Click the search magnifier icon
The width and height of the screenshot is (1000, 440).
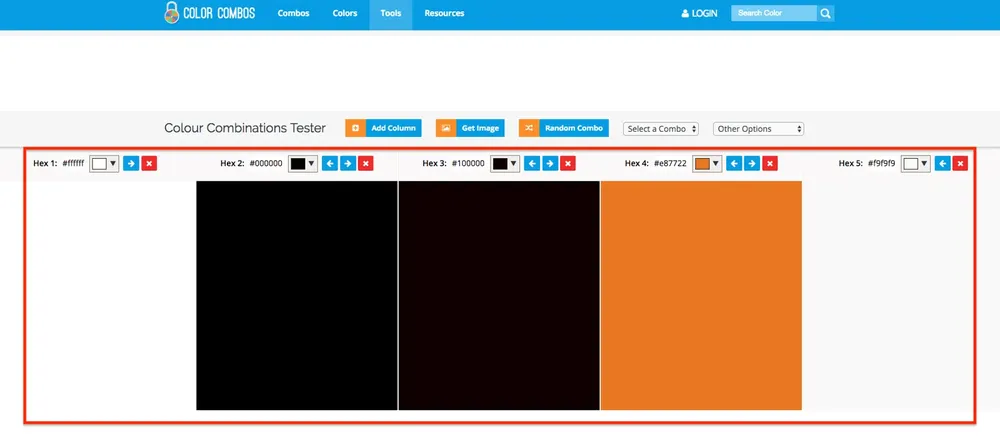pyautogui.click(x=825, y=13)
